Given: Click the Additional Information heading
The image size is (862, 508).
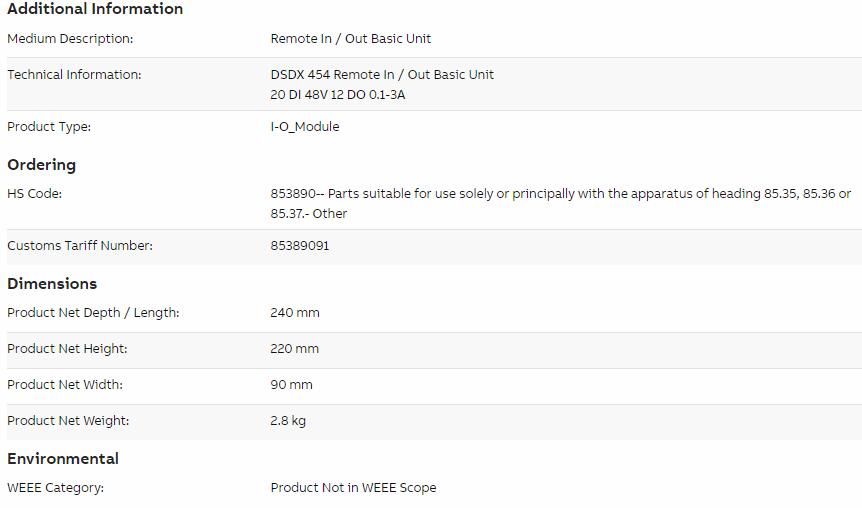Looking at the screenshot, I should (95, 9).
